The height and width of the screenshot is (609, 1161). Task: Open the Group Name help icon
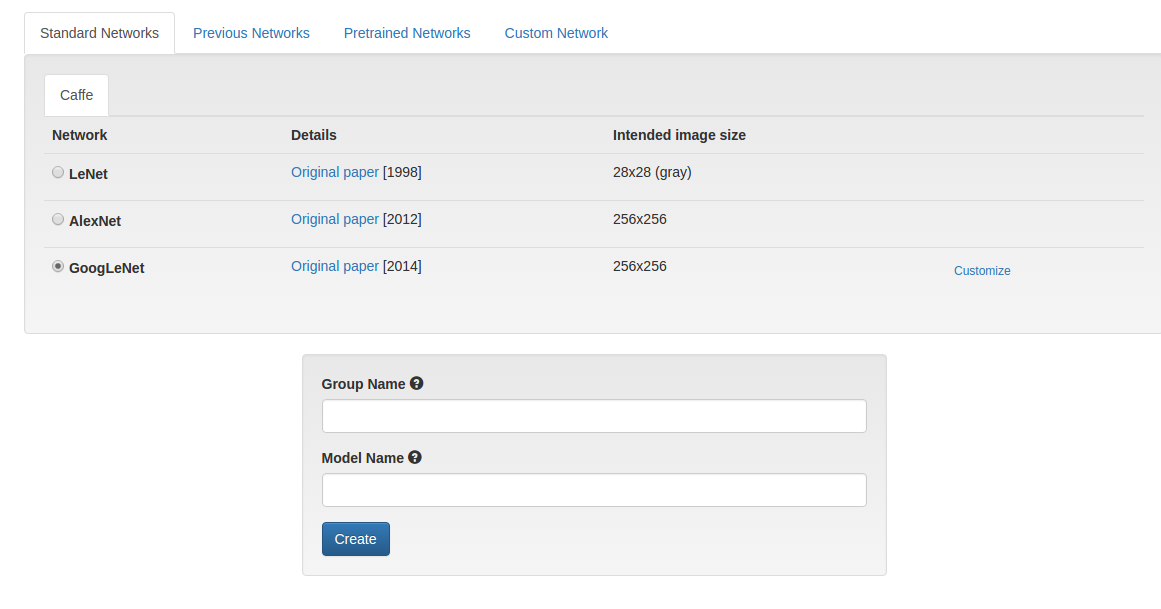[x=416, y=383]
